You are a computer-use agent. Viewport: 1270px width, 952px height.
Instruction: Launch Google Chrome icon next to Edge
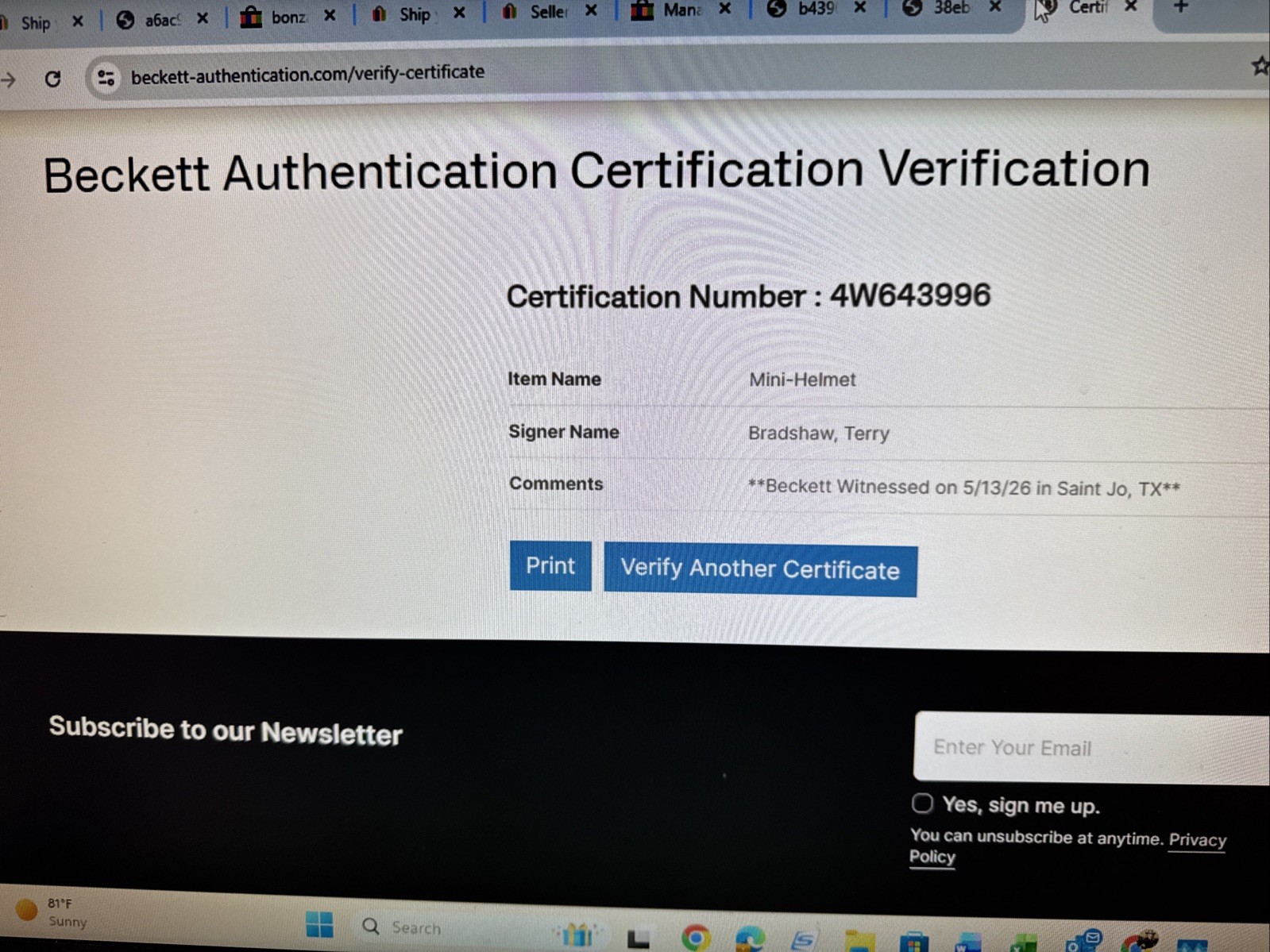pos(696,939)
